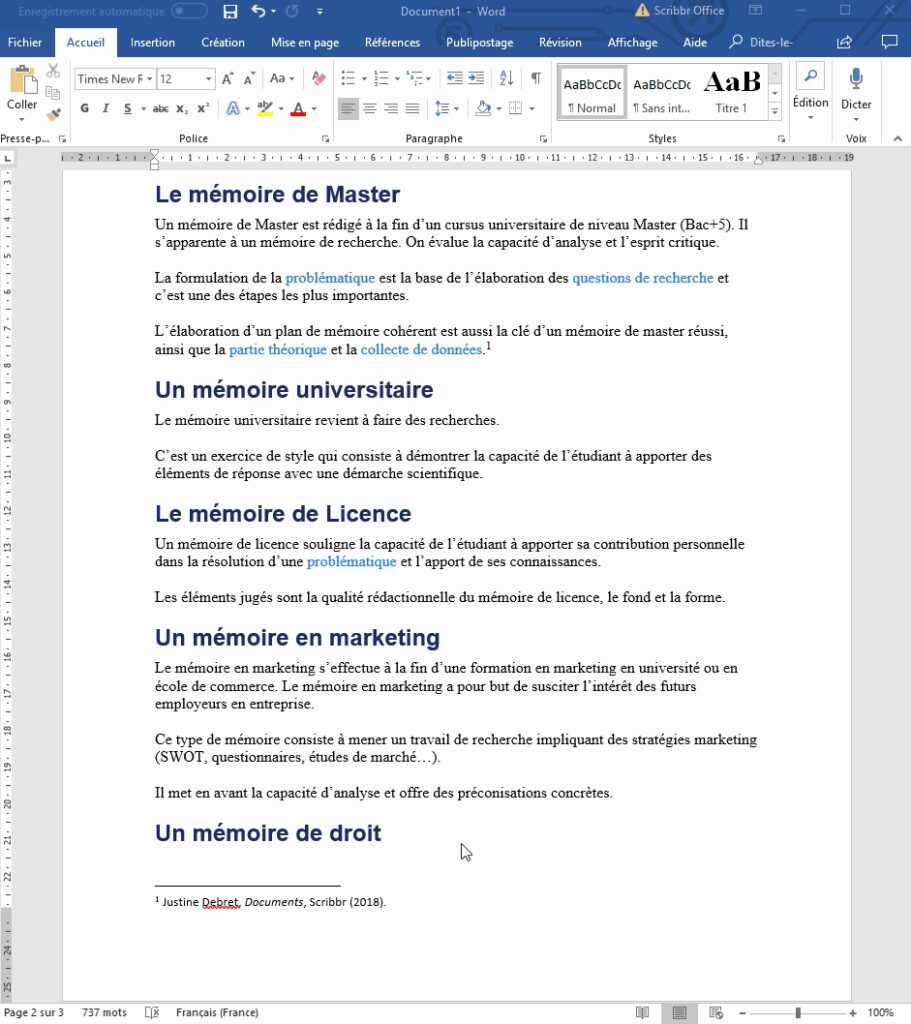Toggle italic formatting (I button)

(106, 109)
